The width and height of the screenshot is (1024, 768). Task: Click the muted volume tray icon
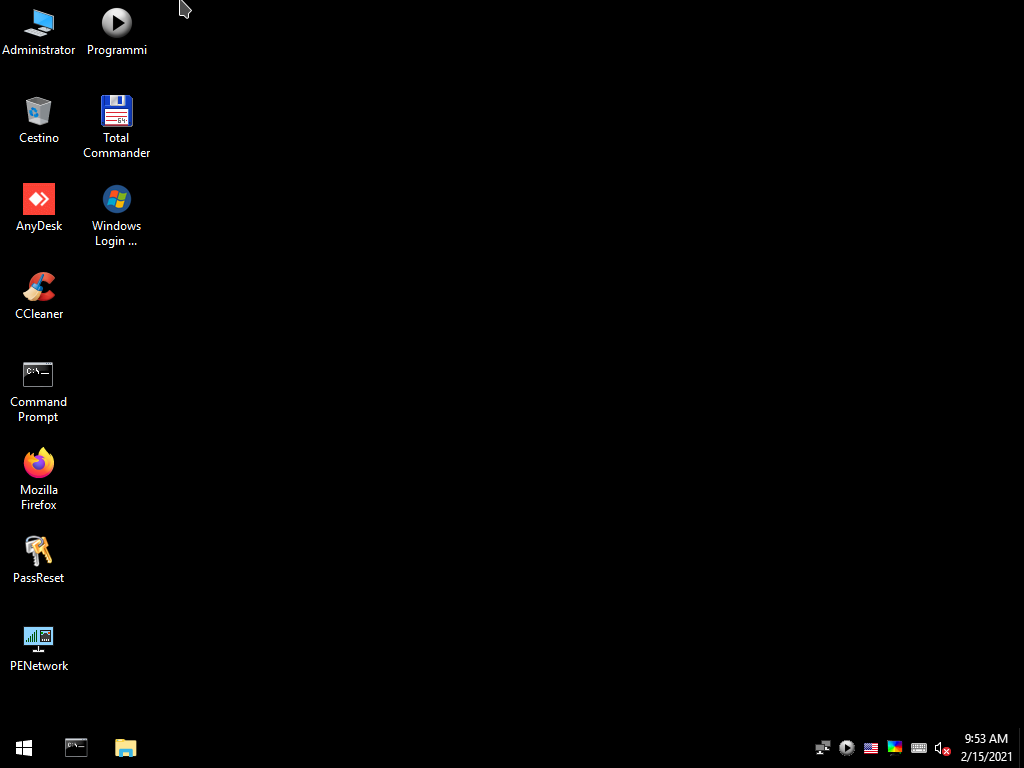click(x=942, y=748)
